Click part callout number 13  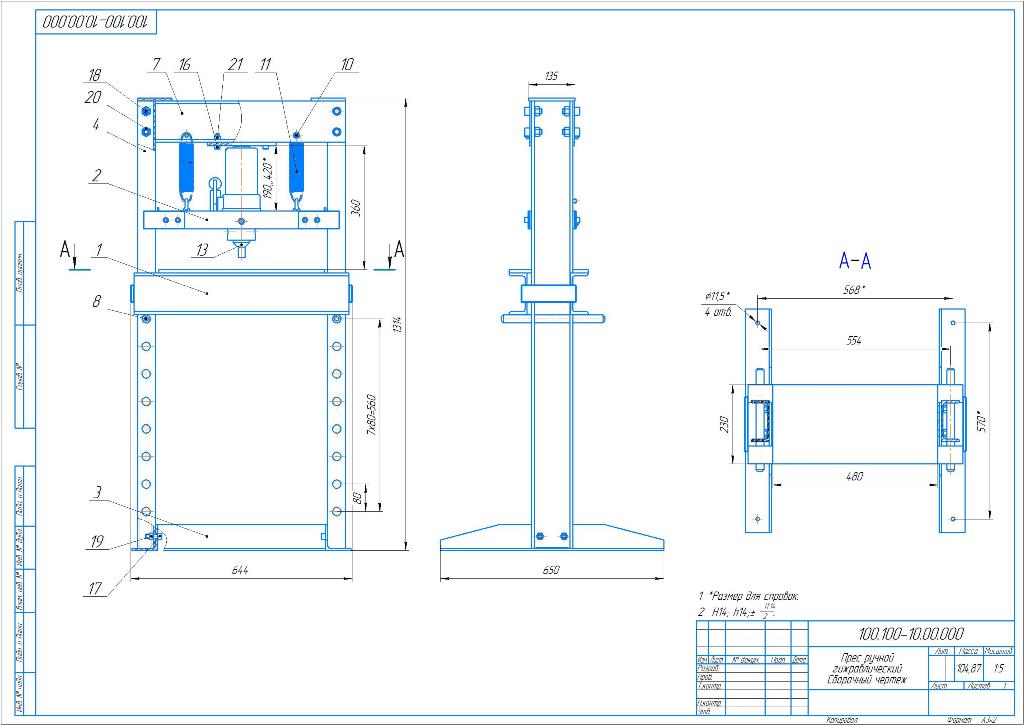202,251
